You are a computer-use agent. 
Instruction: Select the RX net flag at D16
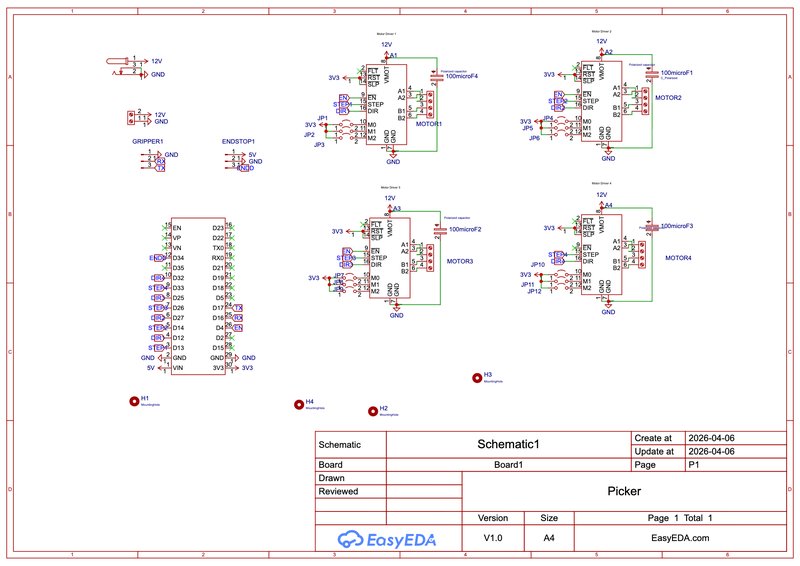point(238,318)
